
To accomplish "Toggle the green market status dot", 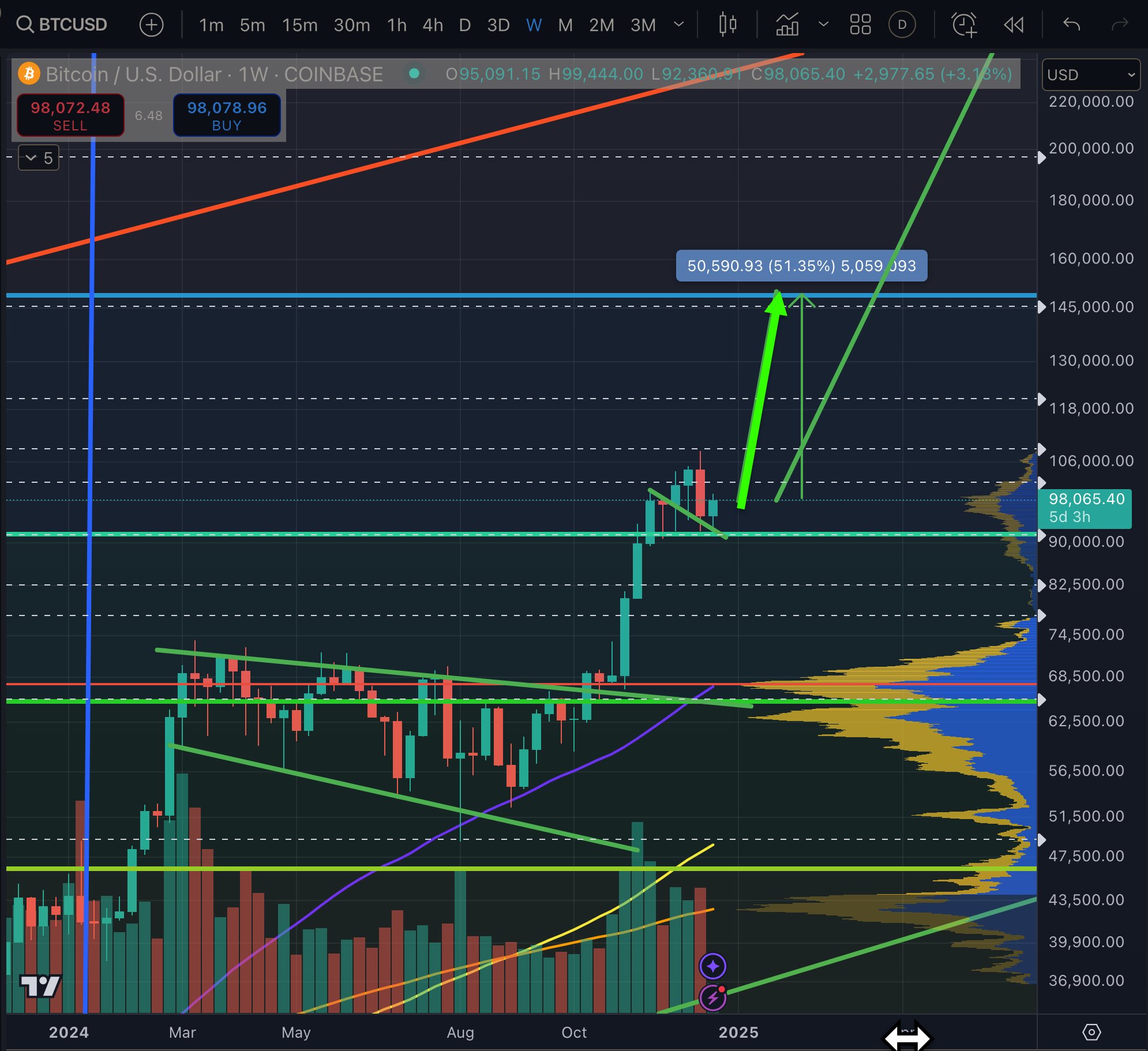I will (x=414, y=73).
